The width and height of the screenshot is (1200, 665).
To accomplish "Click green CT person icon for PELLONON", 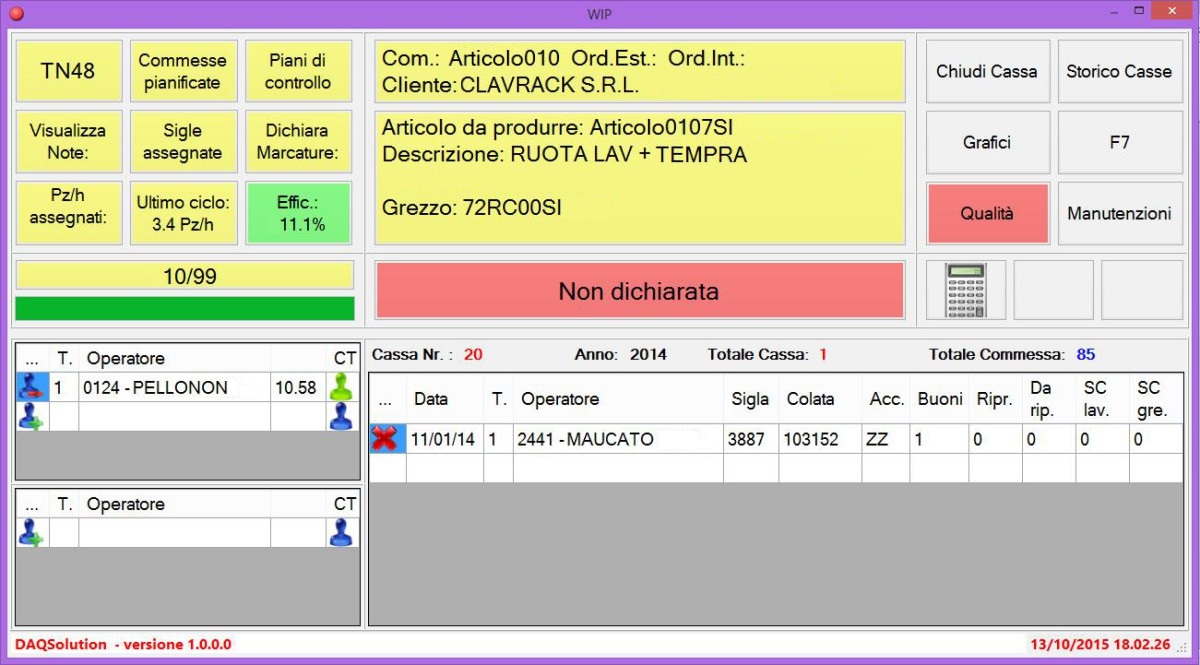I will coord(341,388).
